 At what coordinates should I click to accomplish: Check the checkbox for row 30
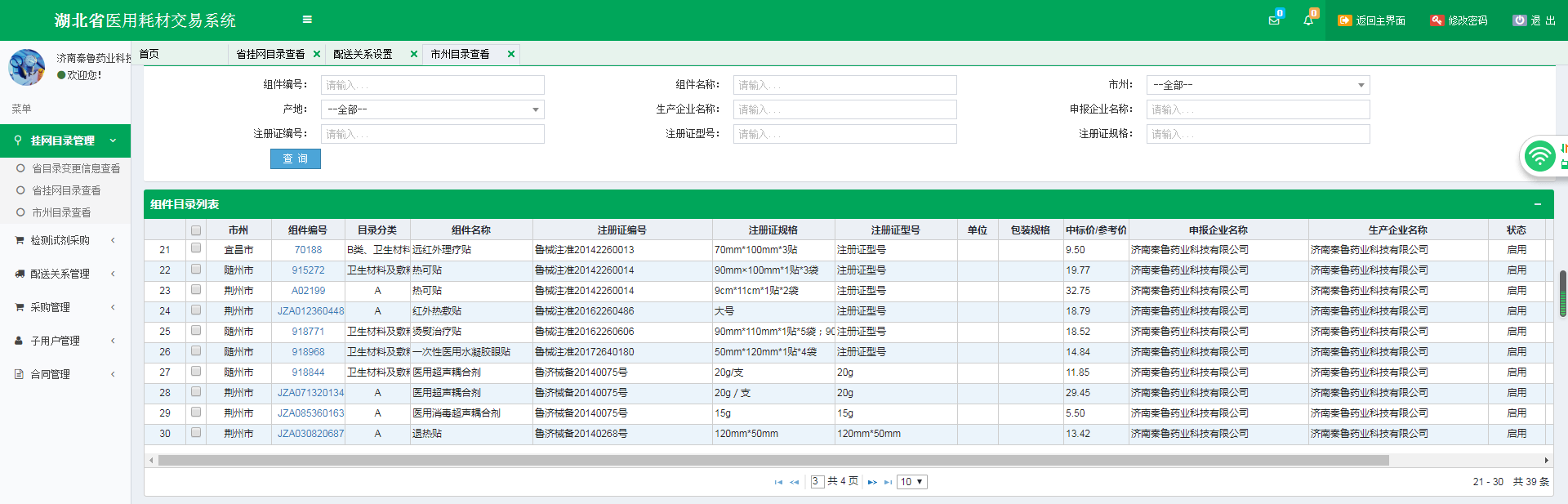tap(196, 432)
